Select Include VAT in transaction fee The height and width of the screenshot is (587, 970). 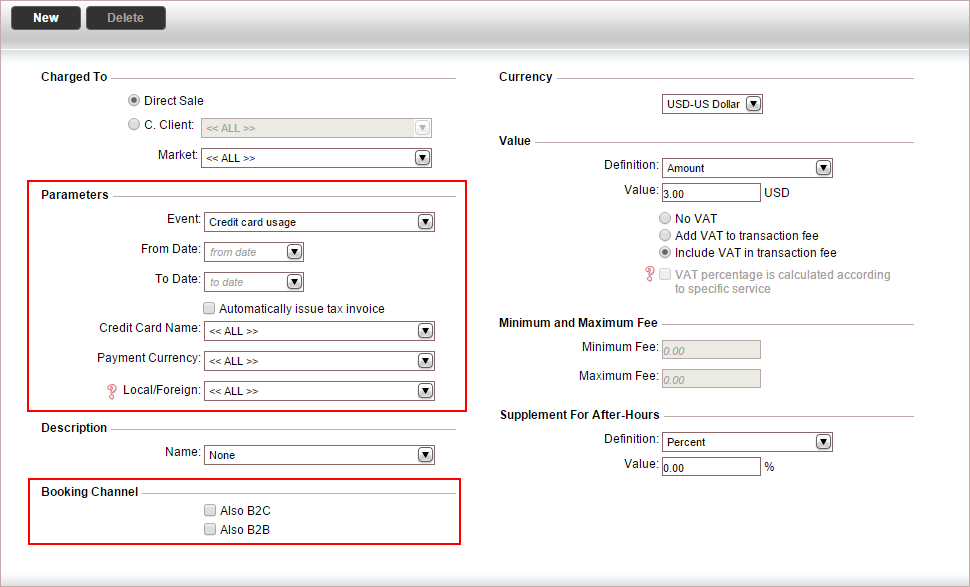(665, 252)
